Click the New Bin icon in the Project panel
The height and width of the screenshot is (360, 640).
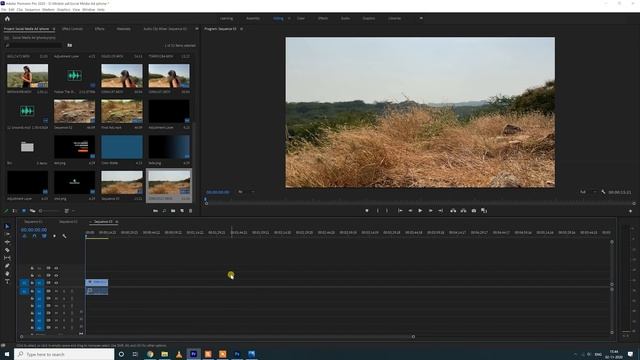point(173,211)
